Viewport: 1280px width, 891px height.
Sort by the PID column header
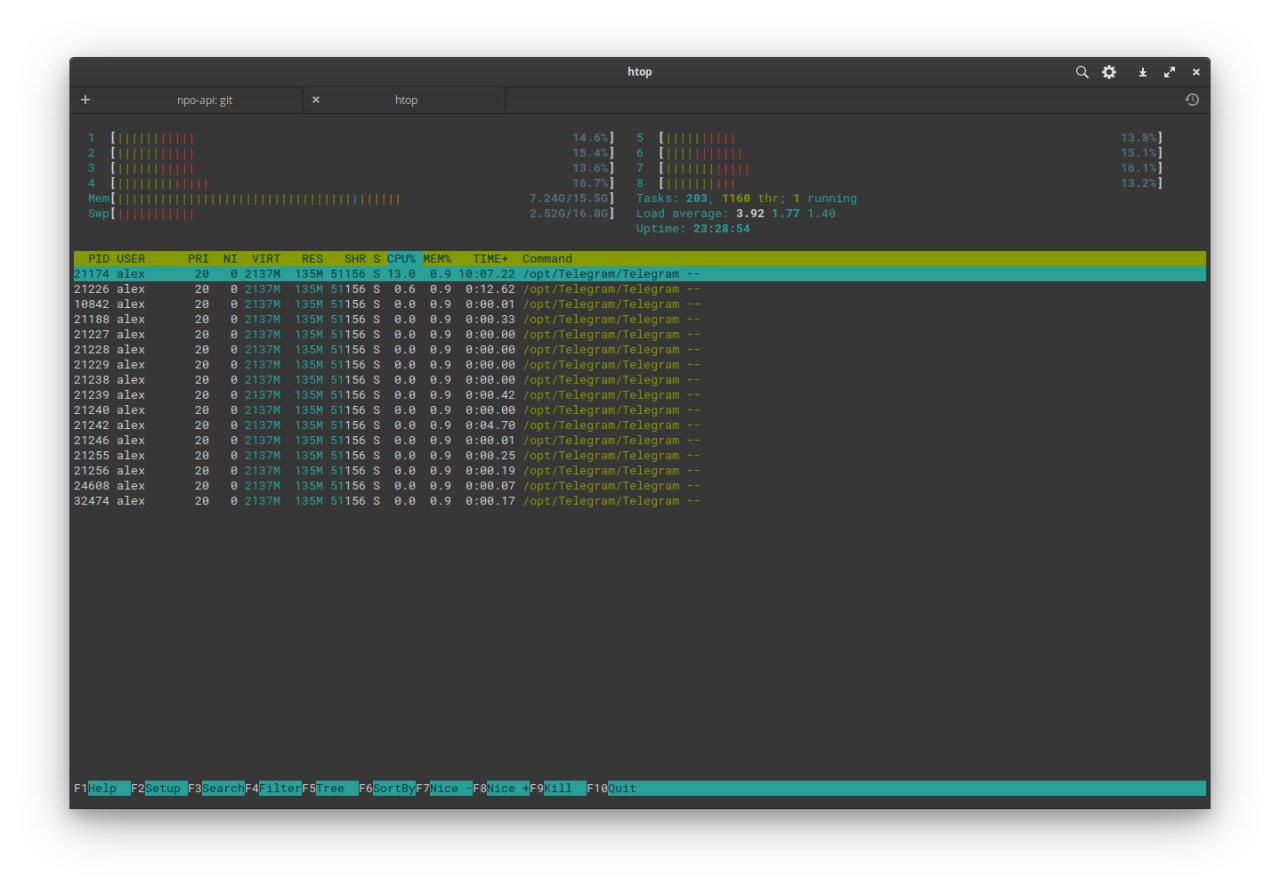coord(99,259)
